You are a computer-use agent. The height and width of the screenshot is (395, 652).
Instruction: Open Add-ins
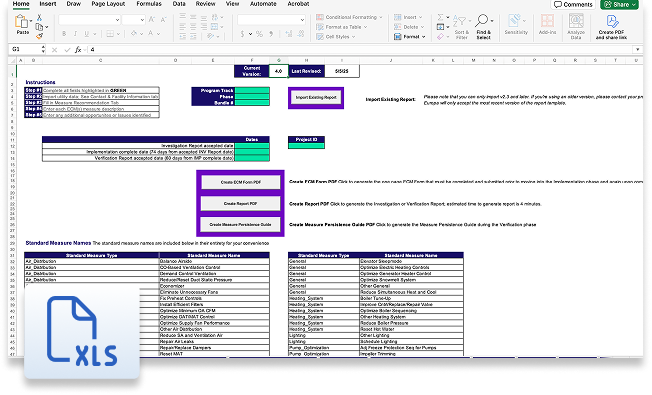coord(547,25)
